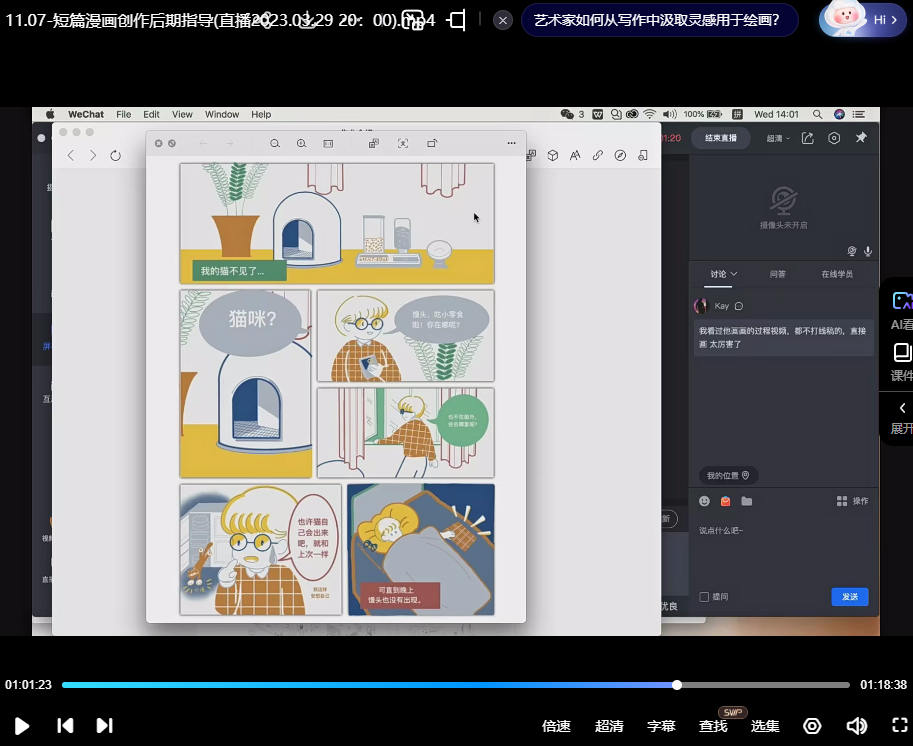The height and width of the screenshot is (746, 913).
Task: Click 查找 search in video
Action: tap(713, 726)
